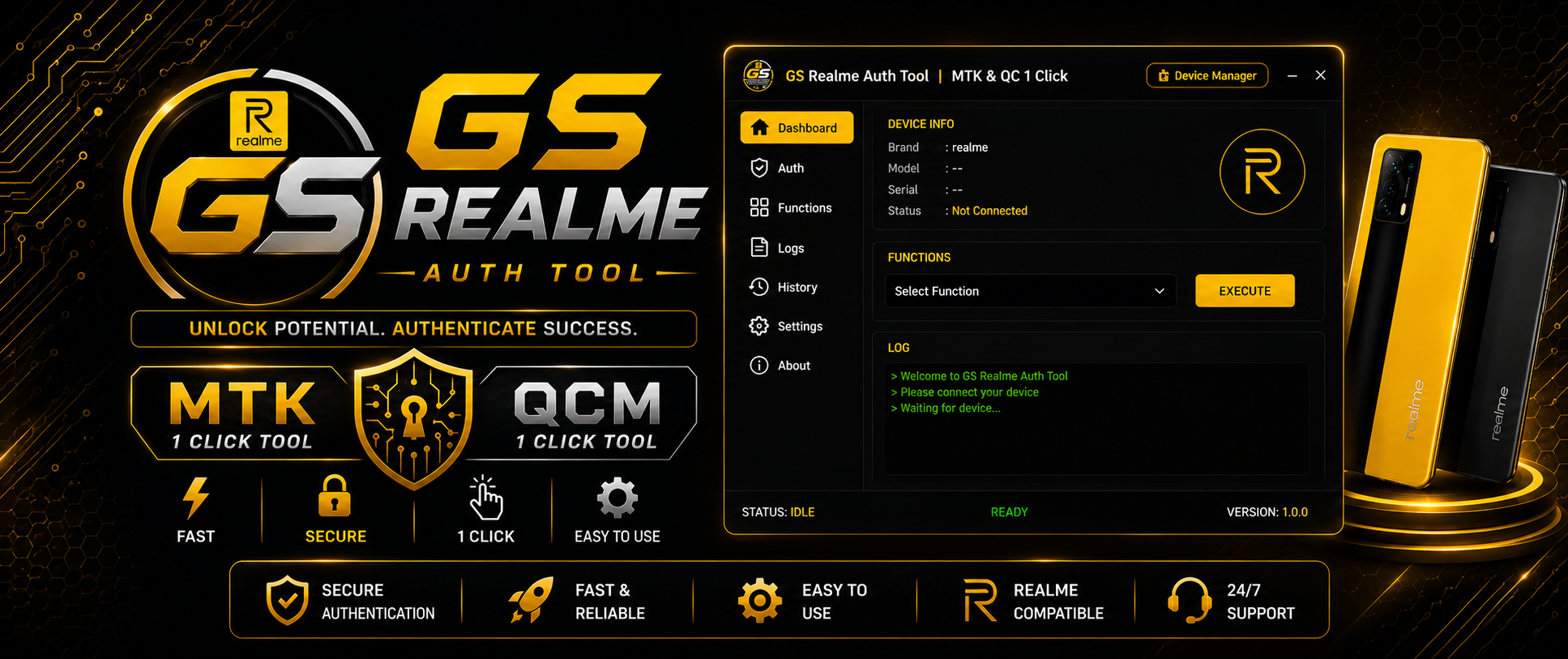Click the yellow realme logo badge at top left
The height and width of the screenshot is (659, 1568).
pyautogui.click(x=258, y=121)
